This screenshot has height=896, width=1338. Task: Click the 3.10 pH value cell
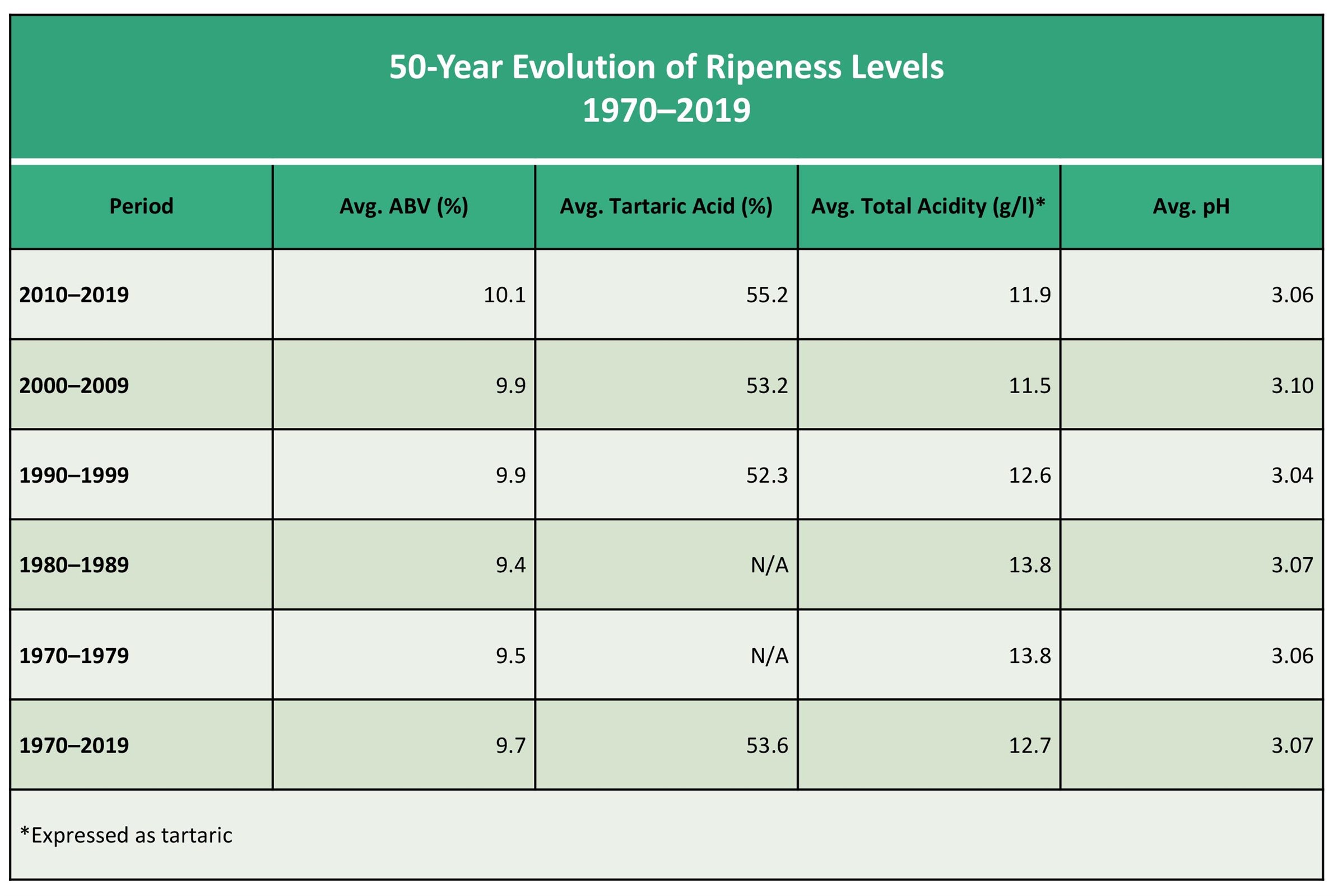1291,386
